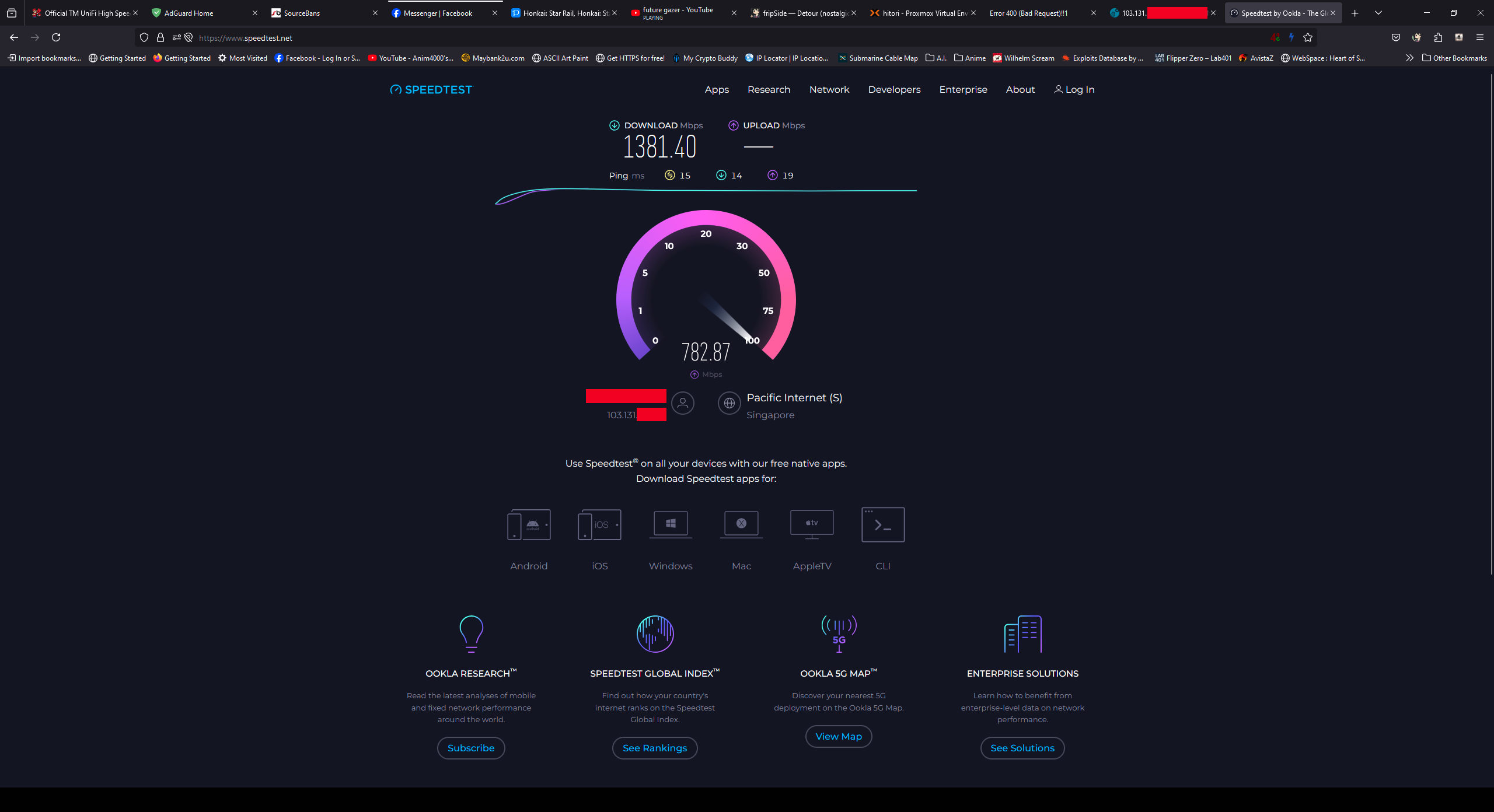The image size is (1494, 812).
Task: Open the Mac app download icon
Action: point(741,524)
